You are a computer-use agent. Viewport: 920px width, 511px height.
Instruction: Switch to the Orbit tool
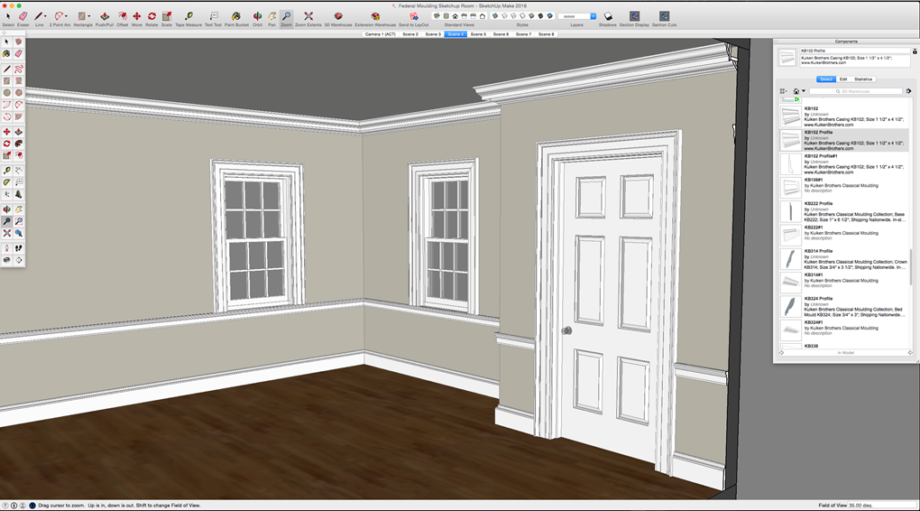[258, 17]
